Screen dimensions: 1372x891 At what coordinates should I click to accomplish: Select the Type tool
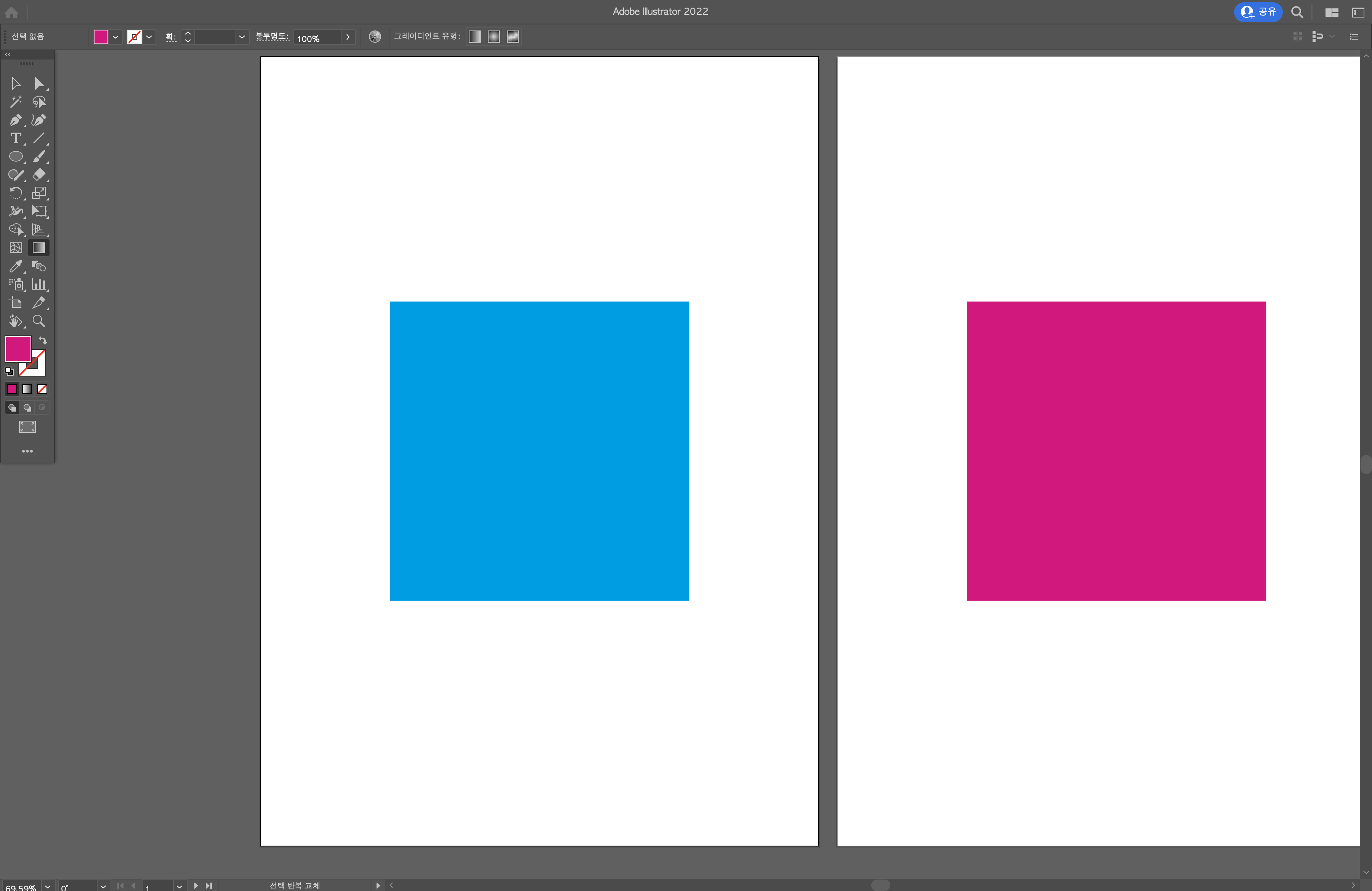tap(16, 138)
